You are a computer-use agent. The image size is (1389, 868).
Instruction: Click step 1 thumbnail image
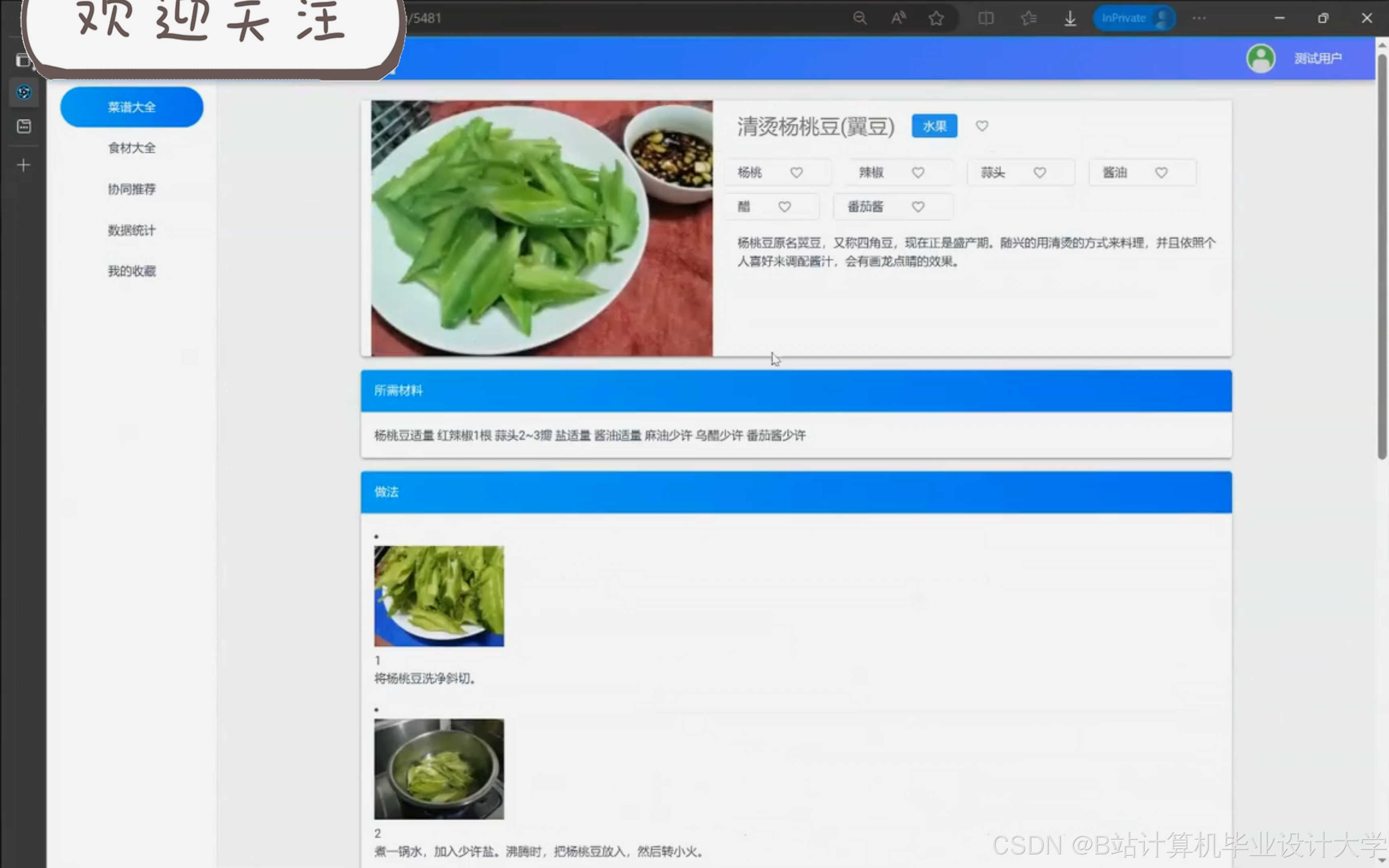tap(439, 595)
